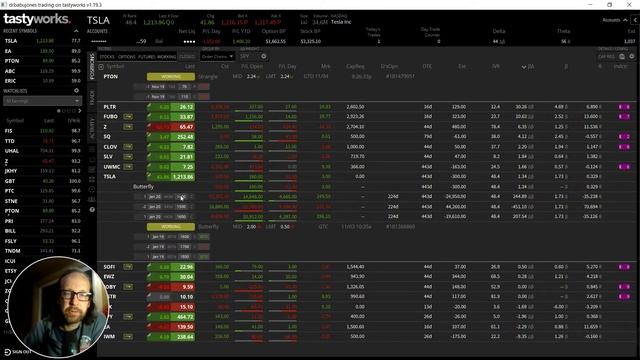Click the IWM row tag badge

(128, 337)
